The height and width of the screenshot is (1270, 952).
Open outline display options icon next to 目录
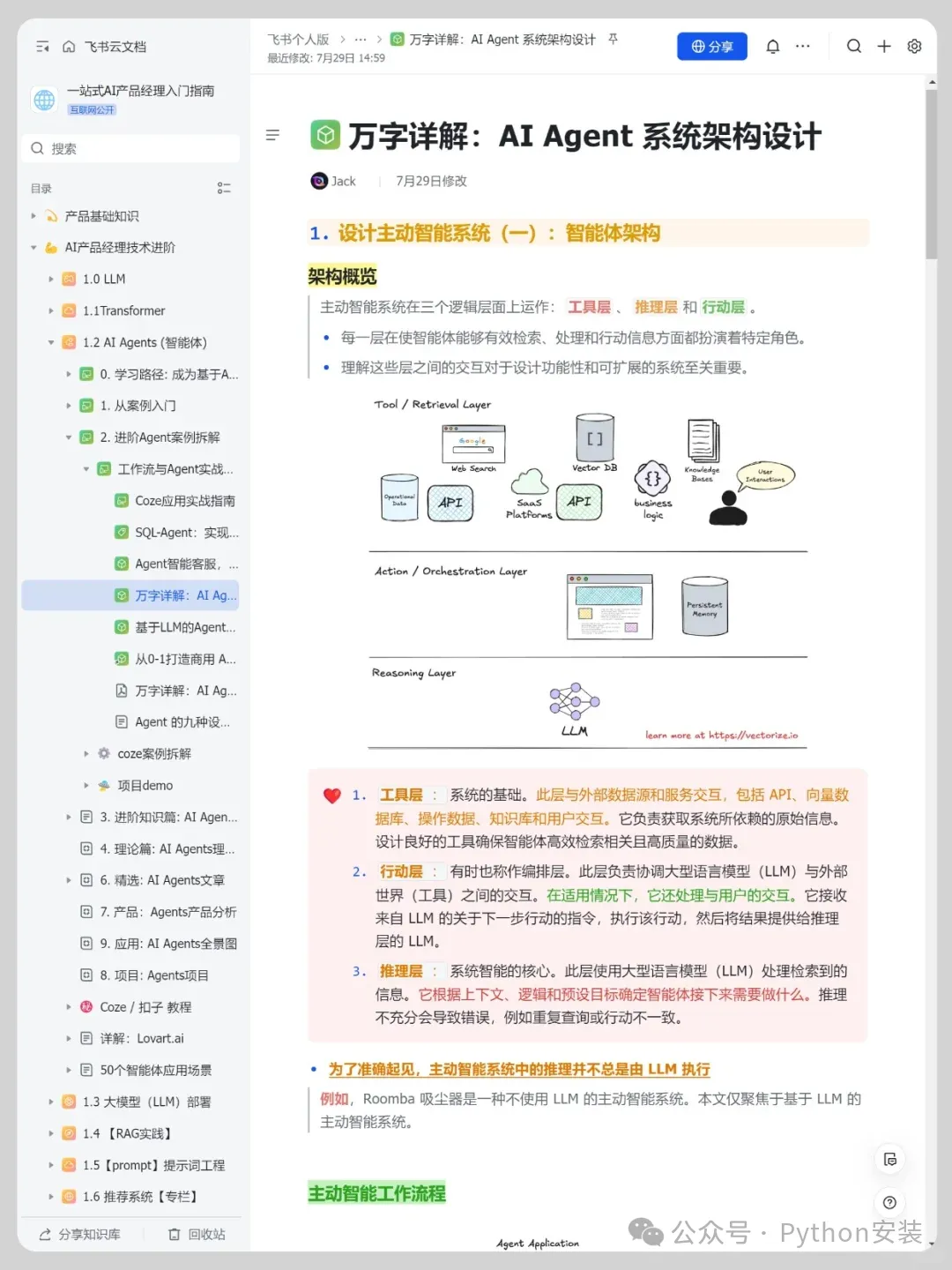224,187
